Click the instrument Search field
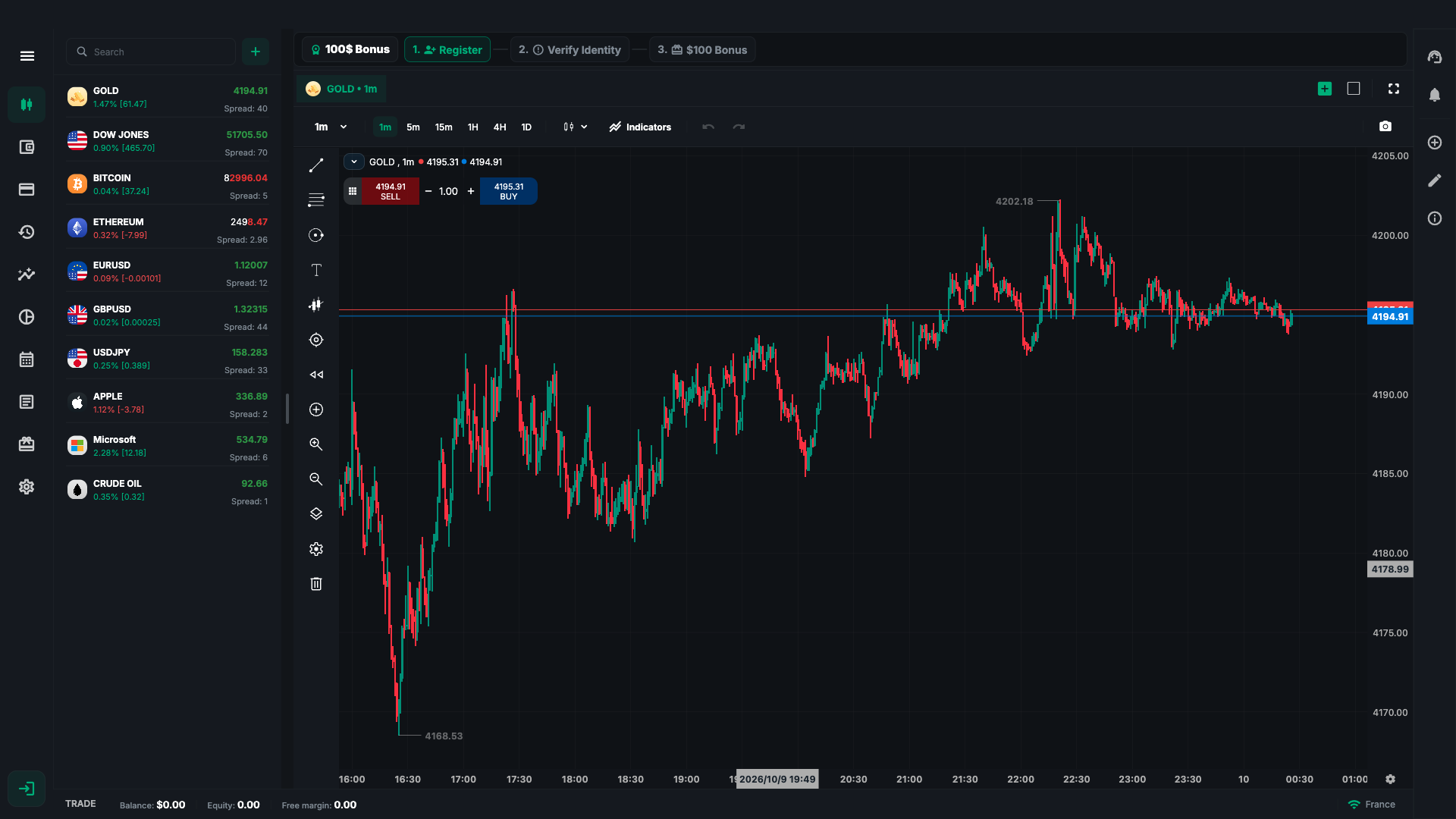Viewport: 1456px width, 819px height. pyautogui.click(x=151, y=52)
